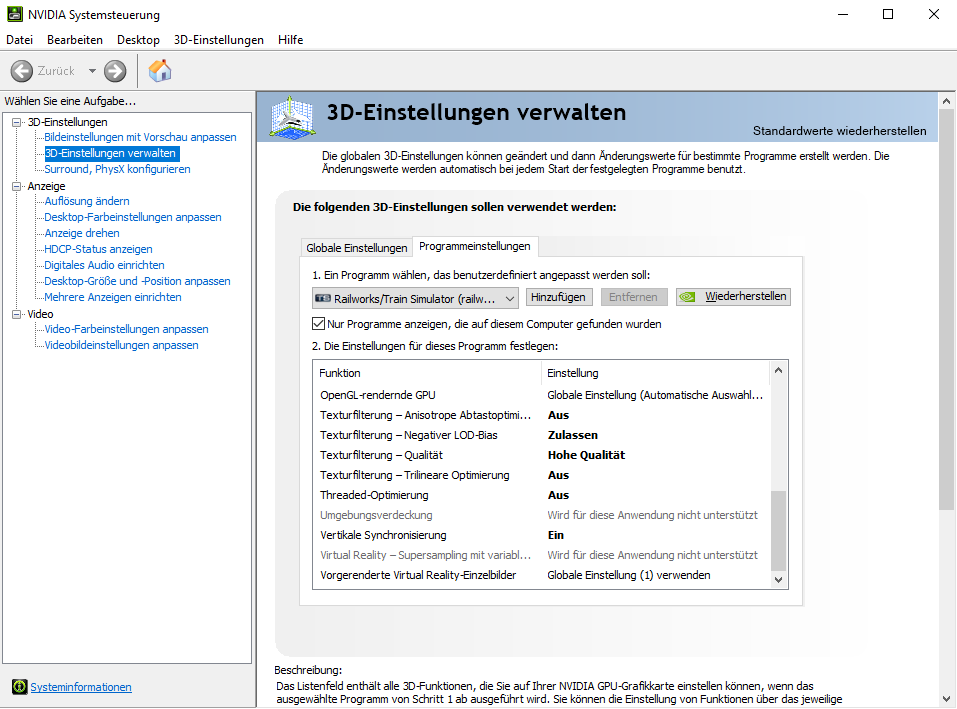The height and width of the screenshot is (709, 957).
Task: Collapse the 3D-Einstellungen tree node
Action: point(17,122)
